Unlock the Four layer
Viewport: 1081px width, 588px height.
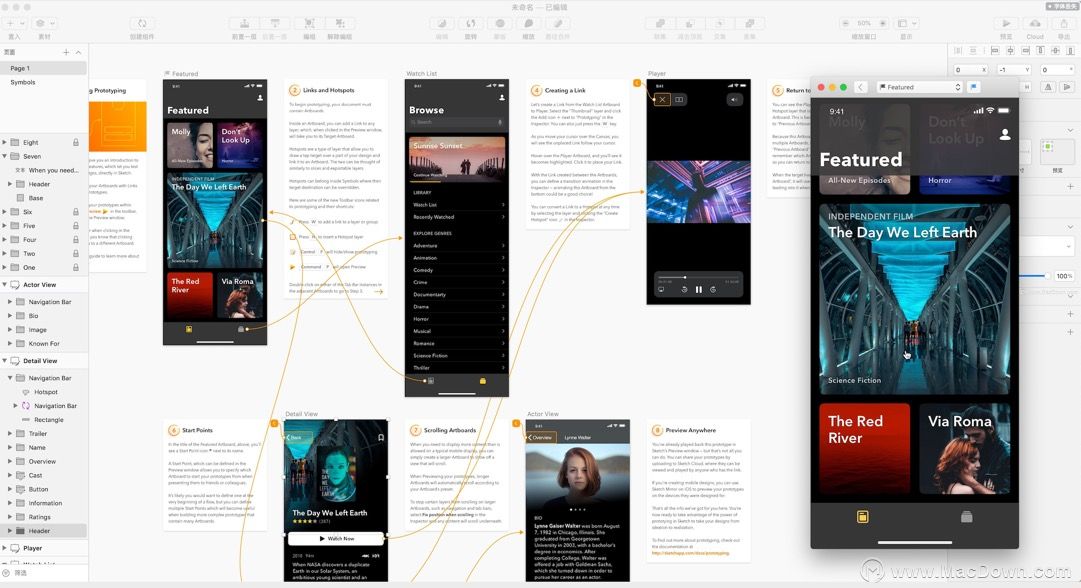click(76, 239)
